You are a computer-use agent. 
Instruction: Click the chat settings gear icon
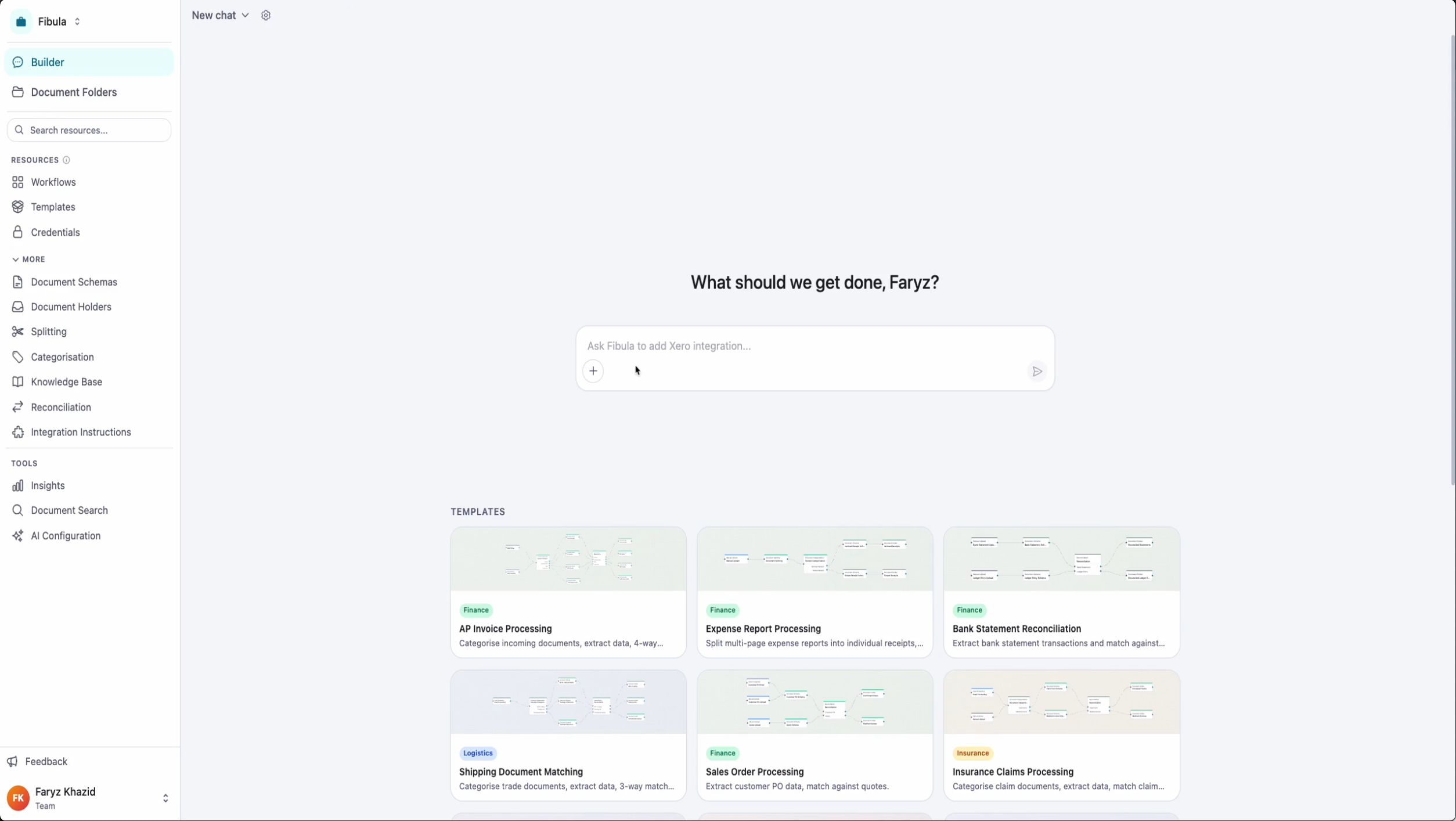266,16
